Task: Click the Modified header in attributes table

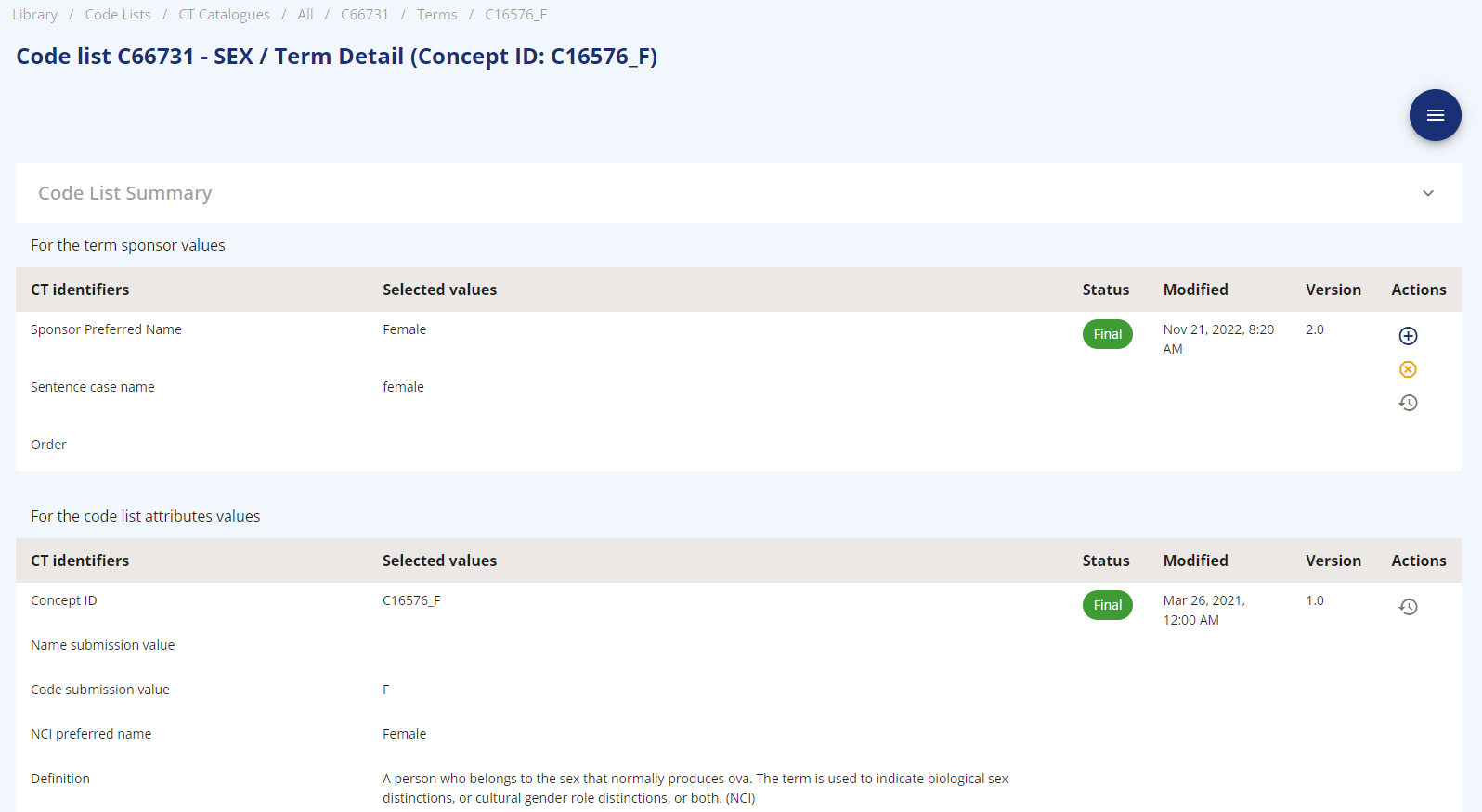Action: (1196, 561)
